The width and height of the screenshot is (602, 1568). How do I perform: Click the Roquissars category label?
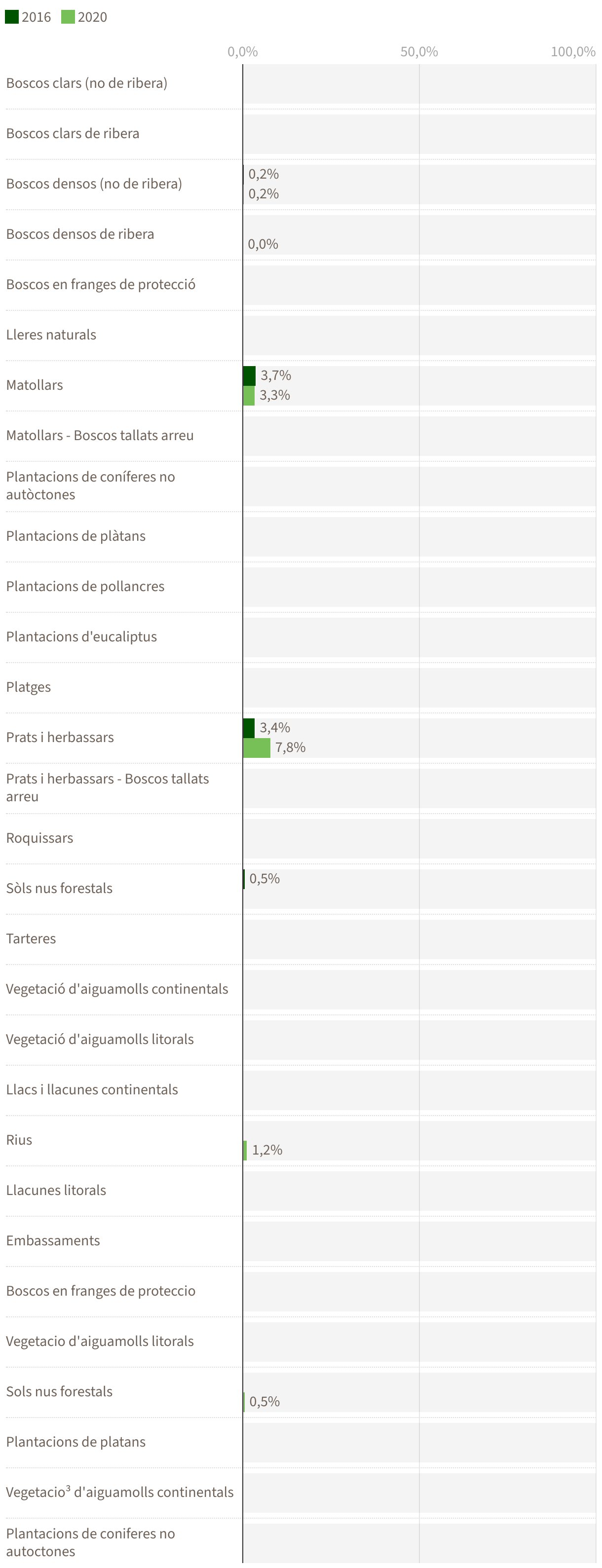[39, 838]
